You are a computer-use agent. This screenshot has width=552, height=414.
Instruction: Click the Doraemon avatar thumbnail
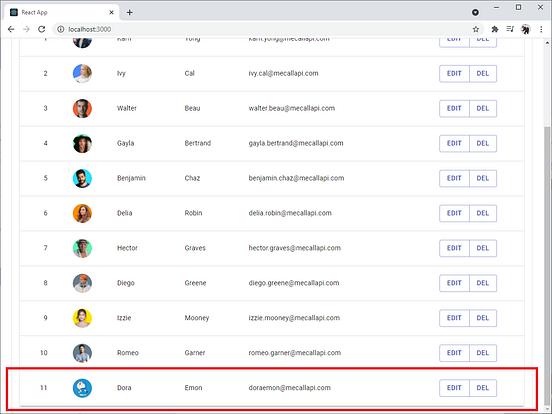pos(82,388)
